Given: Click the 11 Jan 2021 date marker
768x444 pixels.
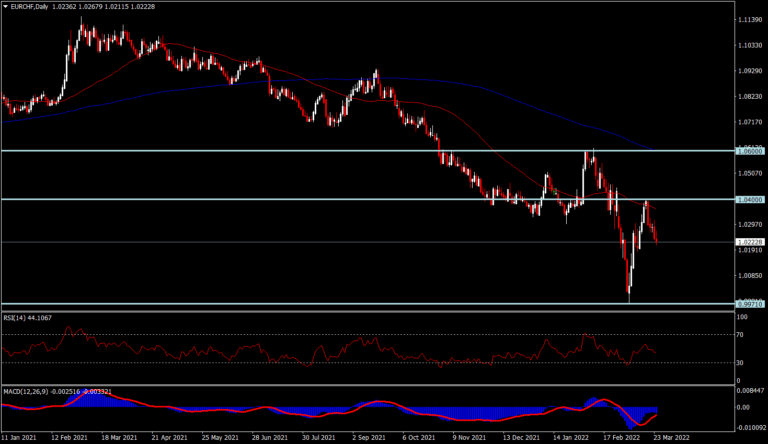Looking at the screenshot, I should click(19, 437).
